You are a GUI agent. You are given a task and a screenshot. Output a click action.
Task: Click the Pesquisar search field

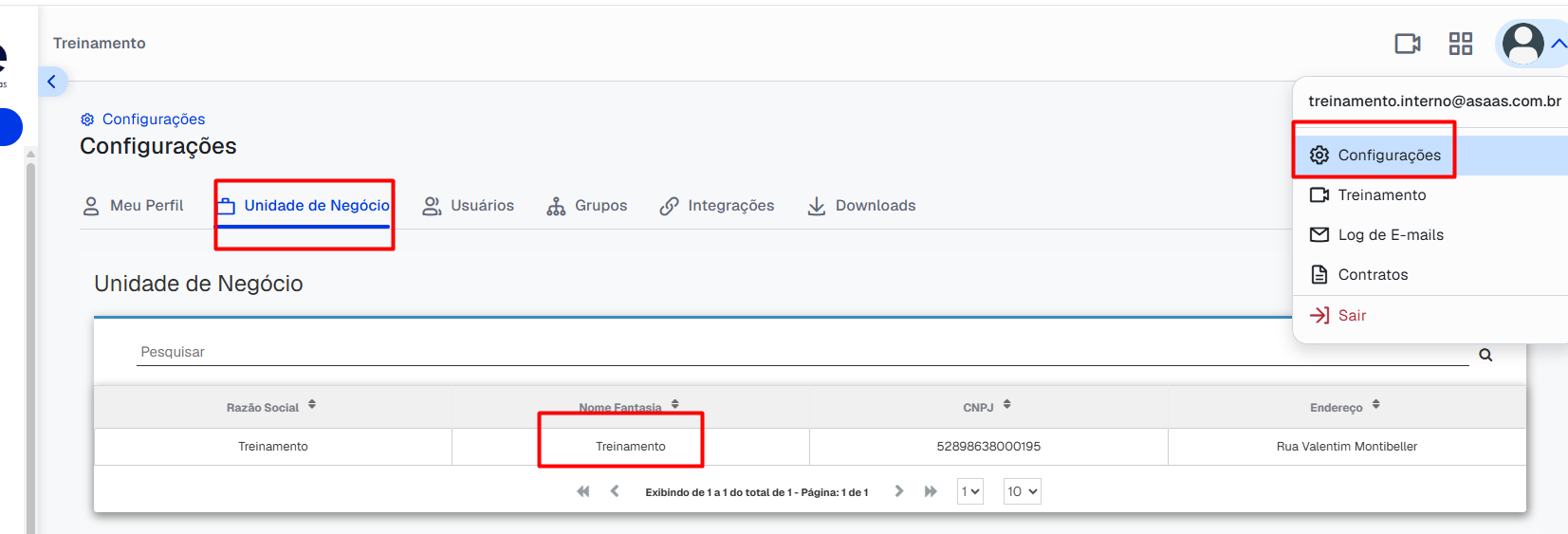pyautogui.click(x=802, y=352)
